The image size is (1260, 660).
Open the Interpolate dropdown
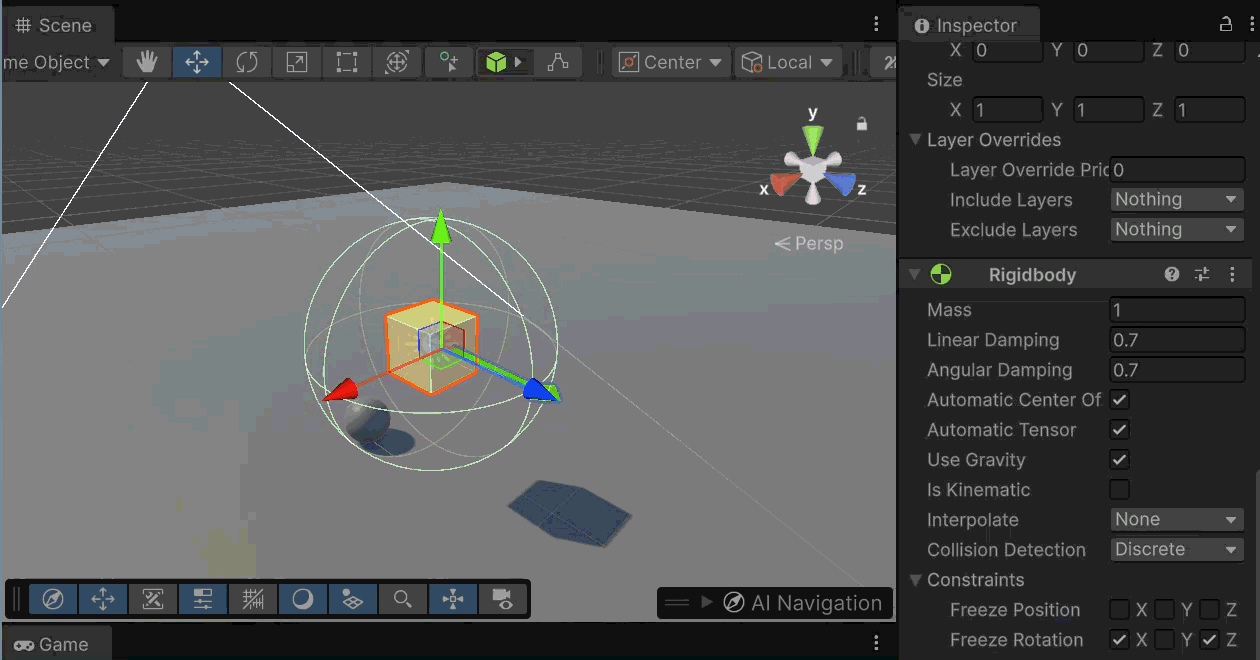[x=1177, y=520]
